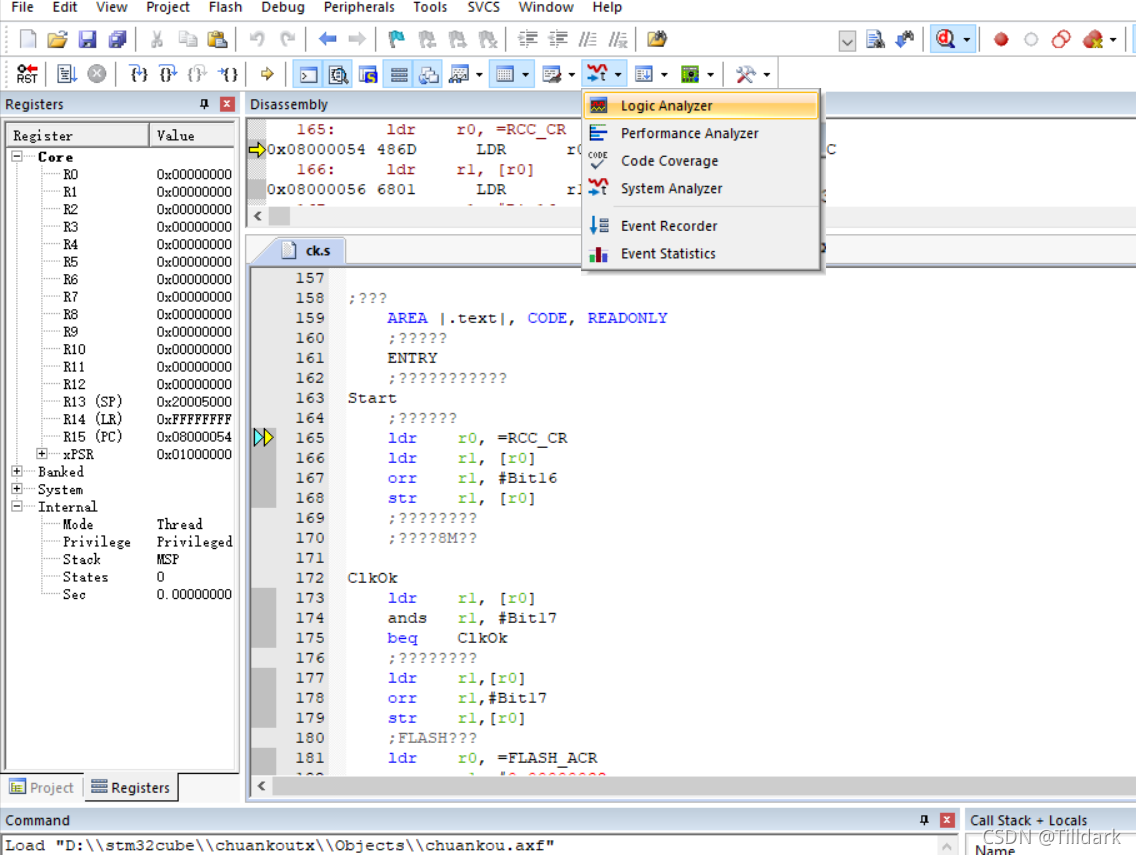Close the Registers panel
This screenshot has height=855, width=1136.
click(227, 104)
